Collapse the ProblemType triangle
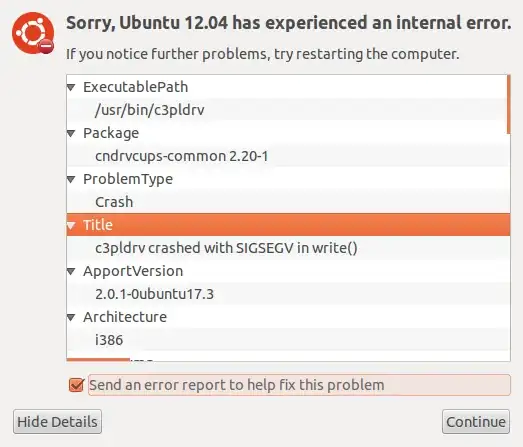 pos(71,179)
